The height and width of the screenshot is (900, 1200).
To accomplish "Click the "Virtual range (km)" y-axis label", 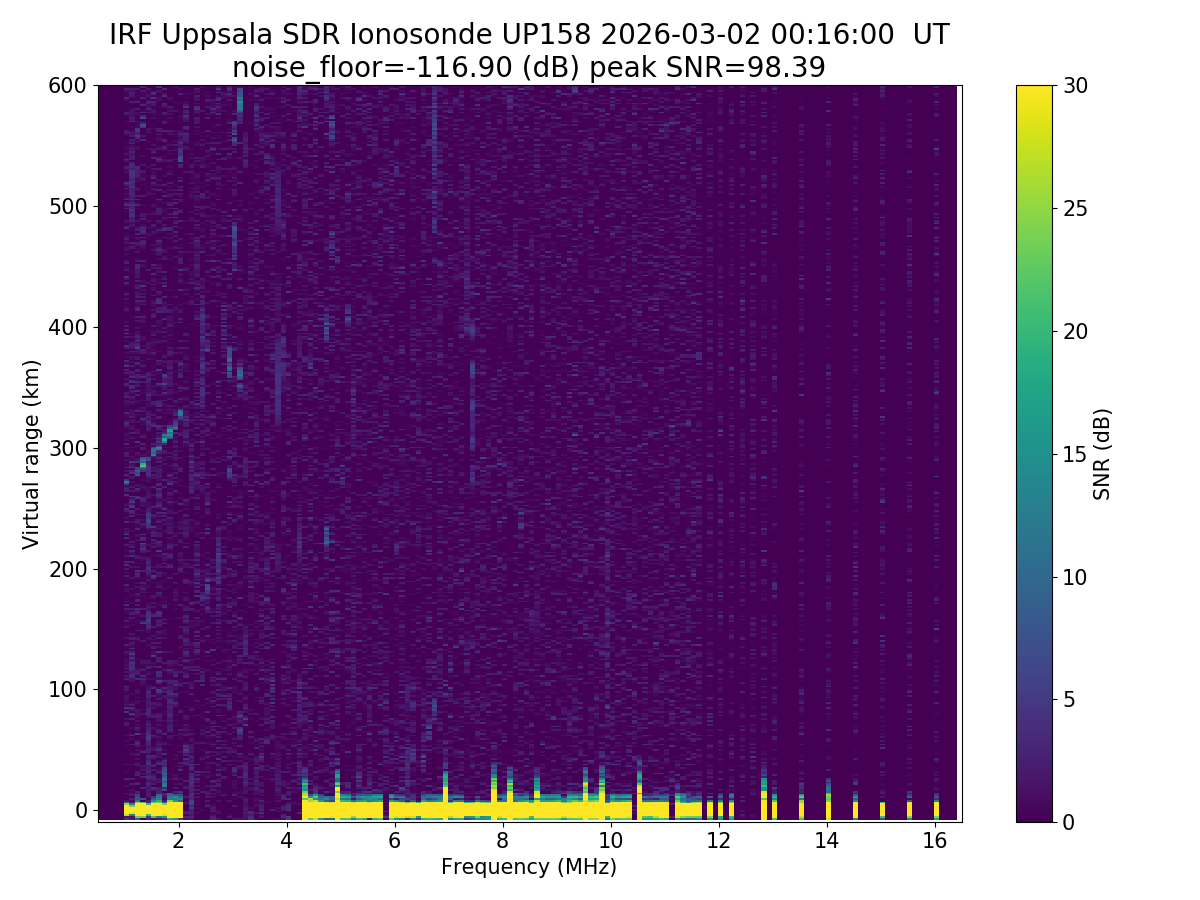I will pyautogui.click(x=32, y=453).
